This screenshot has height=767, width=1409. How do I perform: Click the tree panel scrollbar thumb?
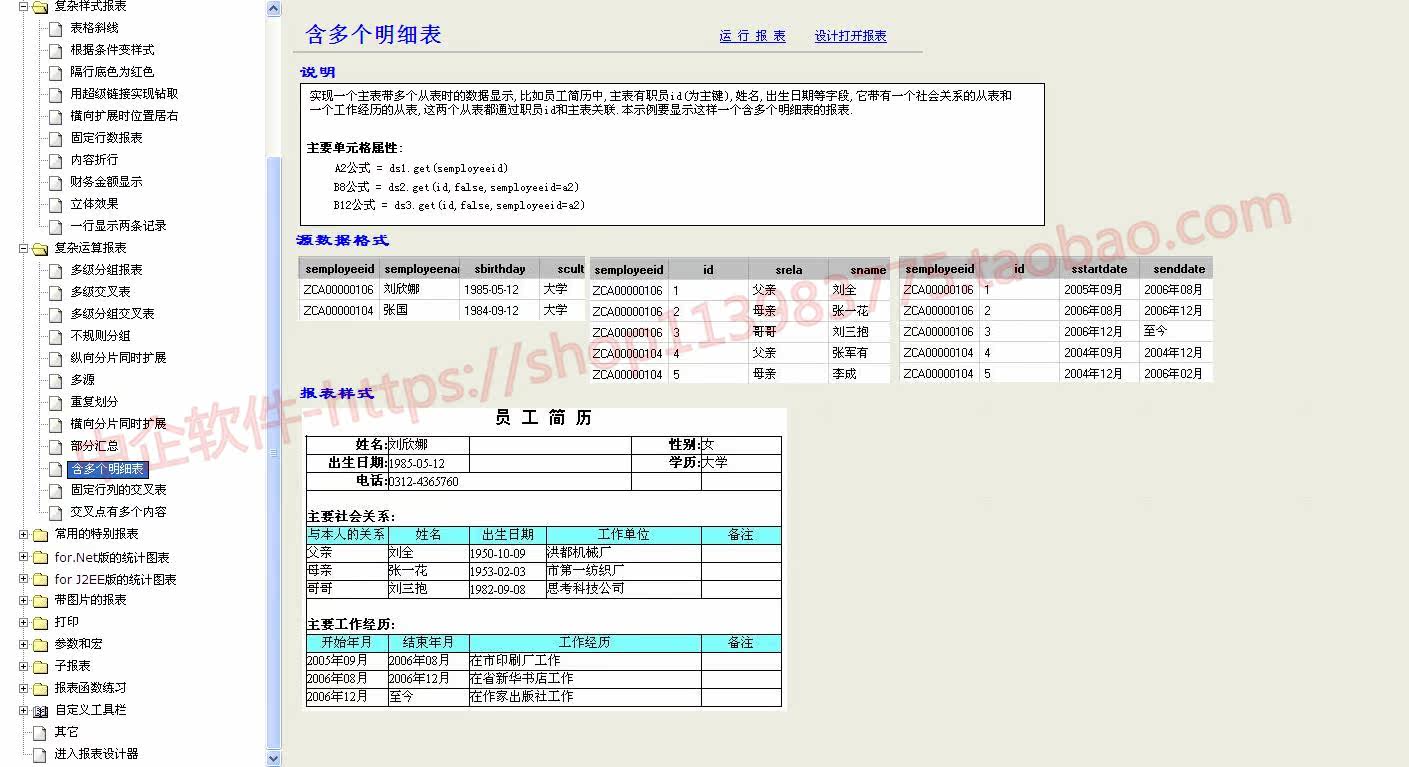[274, 452]
